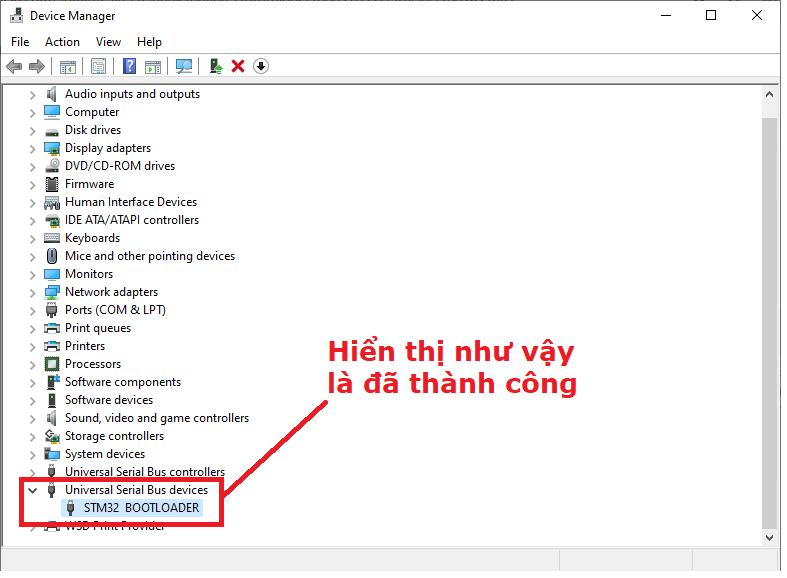Click the red X Uninstall device icon
787x578 pixels.
(238, 67)
